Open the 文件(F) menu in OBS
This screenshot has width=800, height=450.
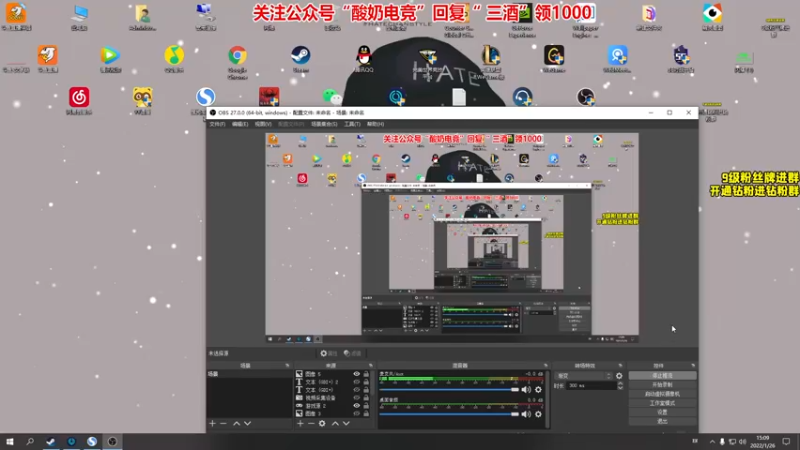pos(217,124)
